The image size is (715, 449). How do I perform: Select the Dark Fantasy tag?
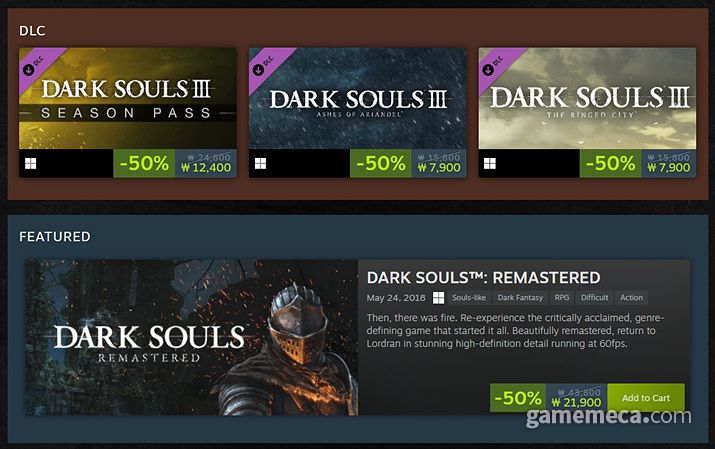(x=520, y=297)
